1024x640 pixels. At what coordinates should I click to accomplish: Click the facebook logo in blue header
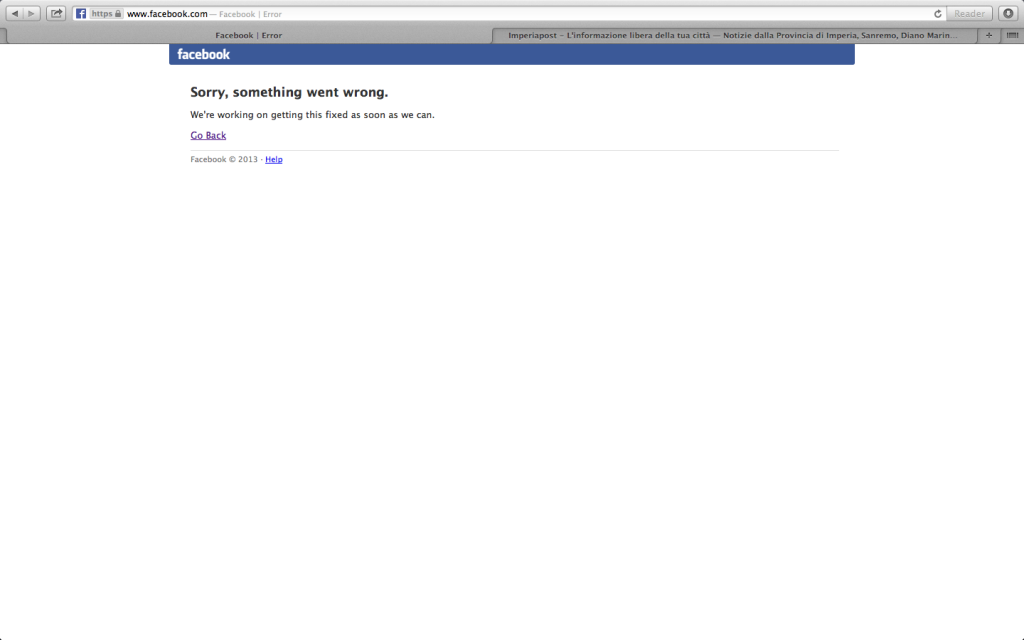pyautogui.click(x=203, y=54)
